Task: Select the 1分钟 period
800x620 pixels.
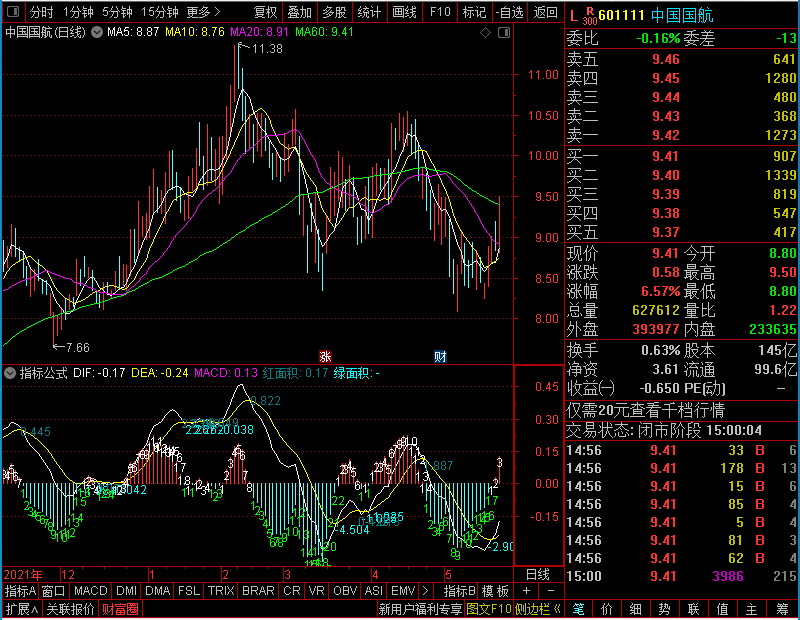Action: point(78,12)
